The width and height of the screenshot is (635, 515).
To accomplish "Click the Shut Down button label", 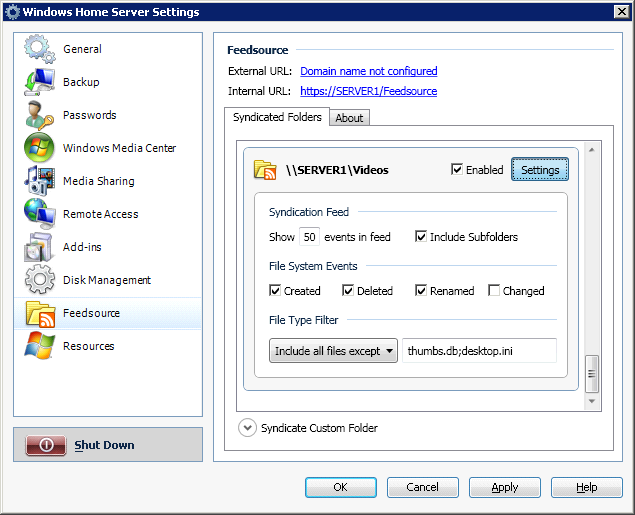I will (104, 445).
